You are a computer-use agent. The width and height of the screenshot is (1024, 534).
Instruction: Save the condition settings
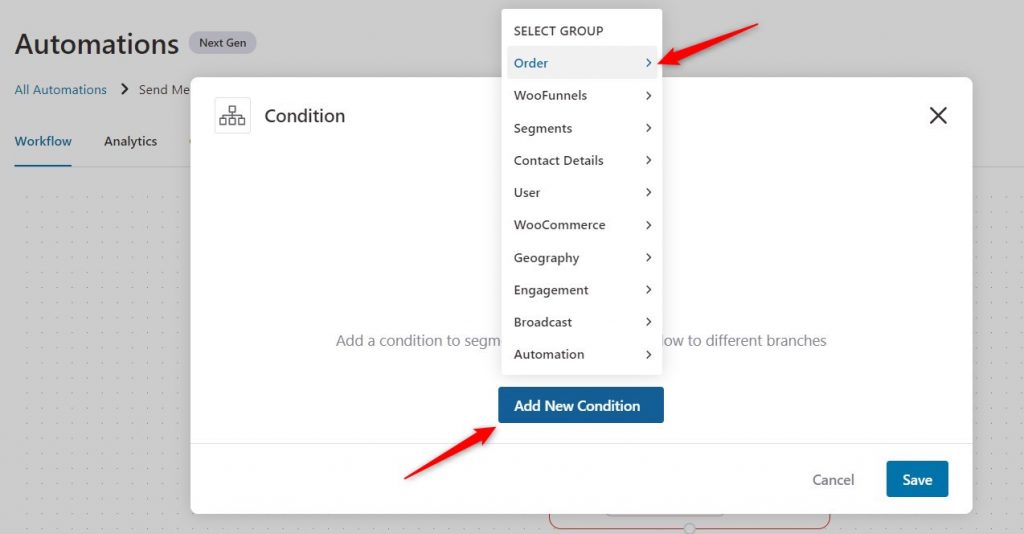tap(917, 479)
